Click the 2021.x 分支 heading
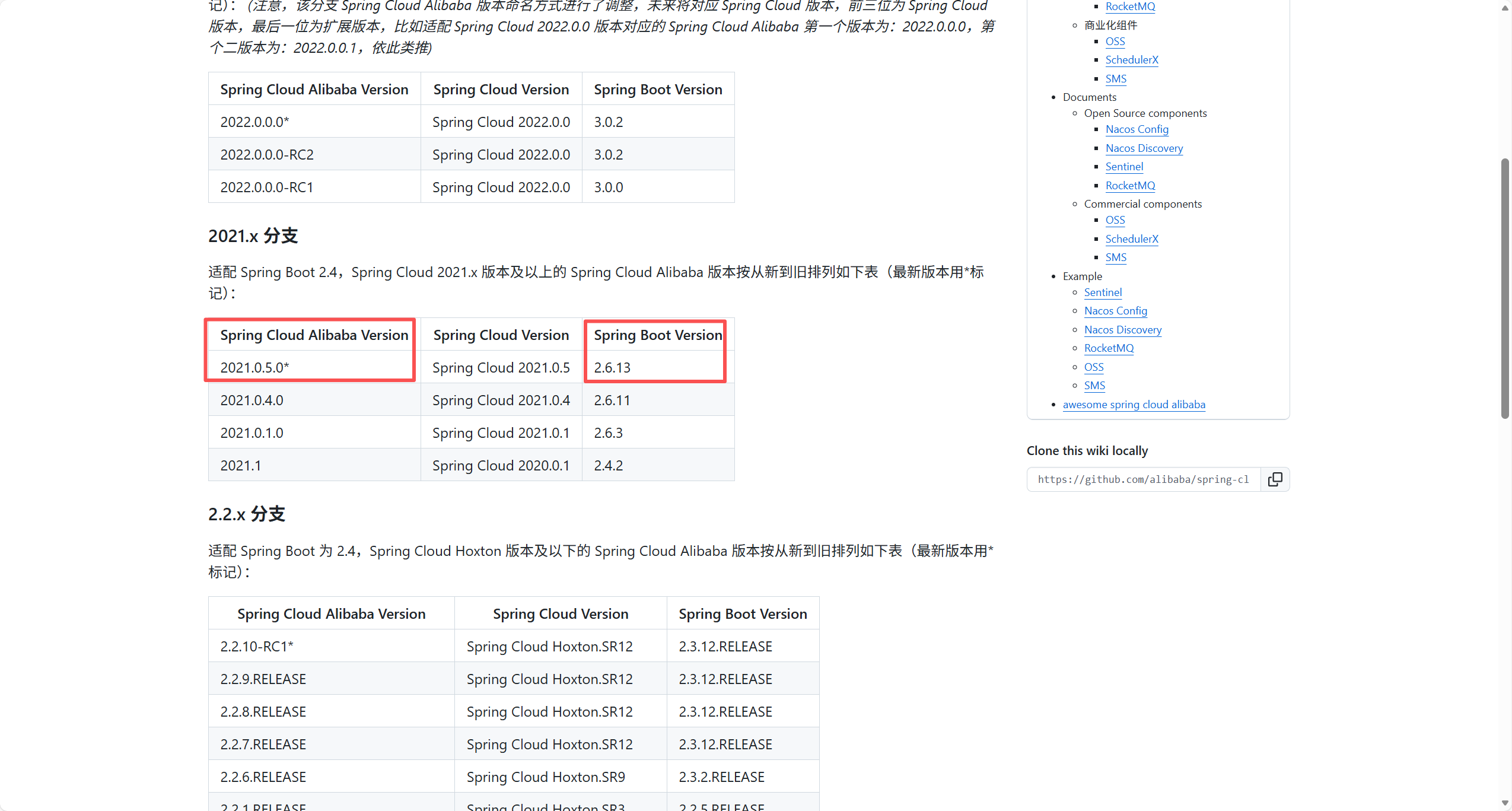1512x811 pixels. (253, 236)
